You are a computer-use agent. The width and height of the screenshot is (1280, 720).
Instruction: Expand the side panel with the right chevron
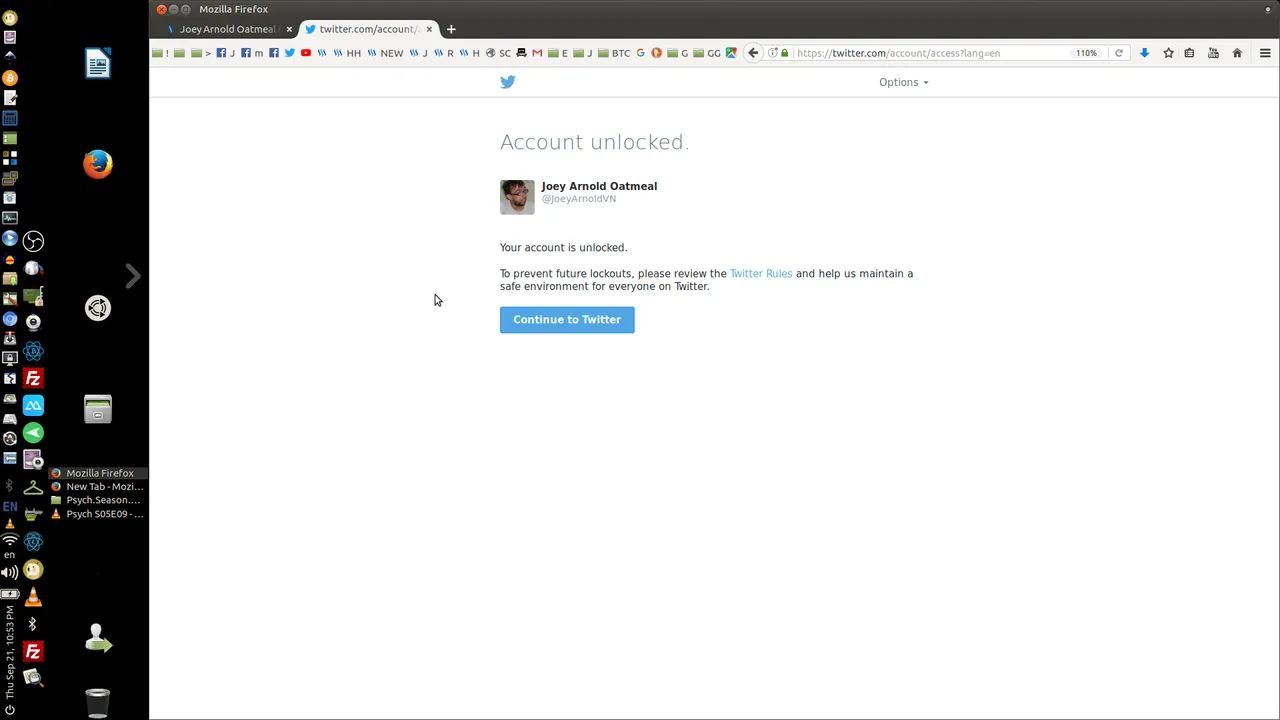(x=133, y=276)
